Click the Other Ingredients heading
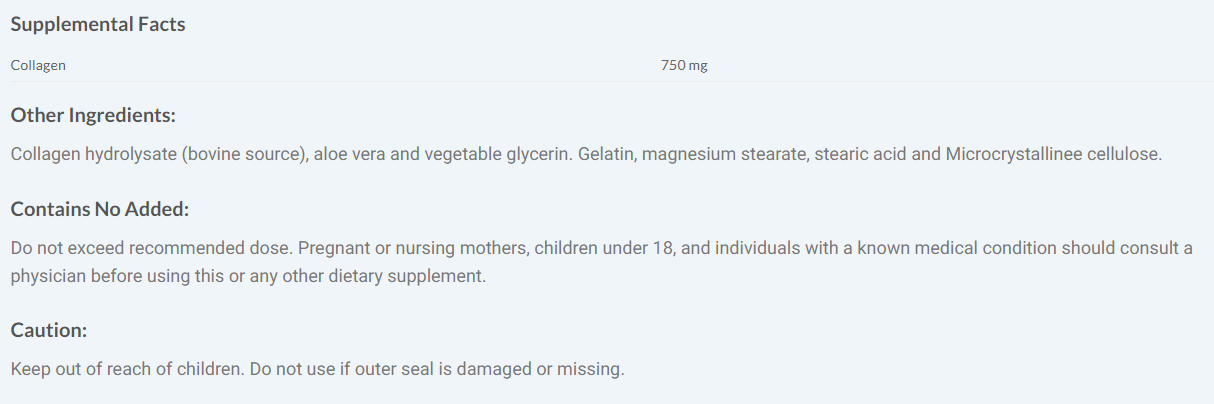The width and height of the screenshot is (1214, 404). [93, 115]
